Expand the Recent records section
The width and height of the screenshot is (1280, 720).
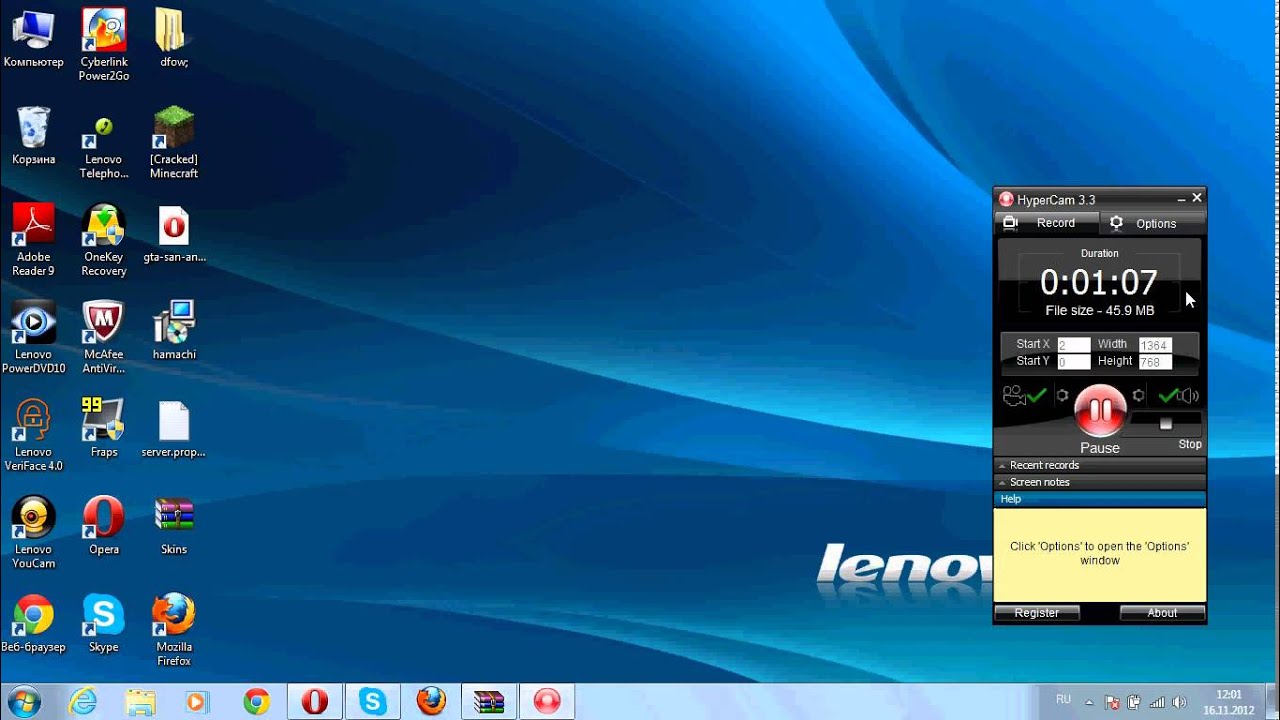point(1100,465)
